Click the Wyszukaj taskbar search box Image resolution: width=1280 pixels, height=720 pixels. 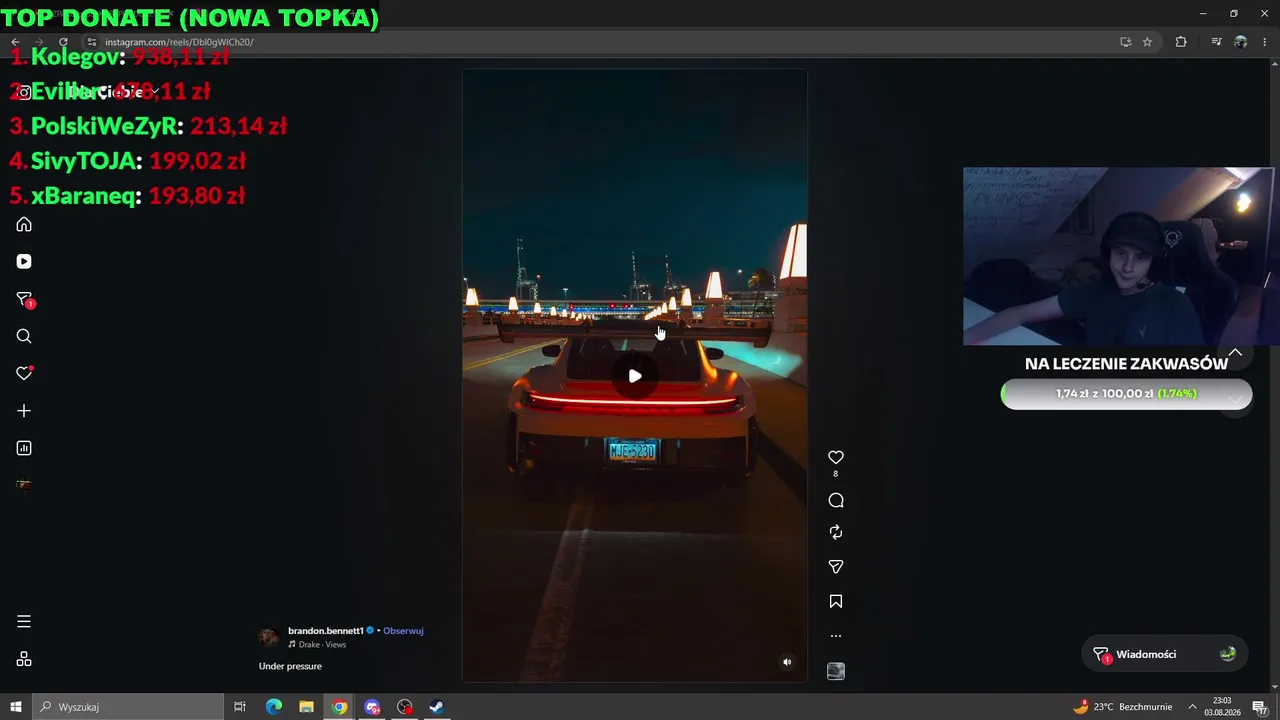128,707
